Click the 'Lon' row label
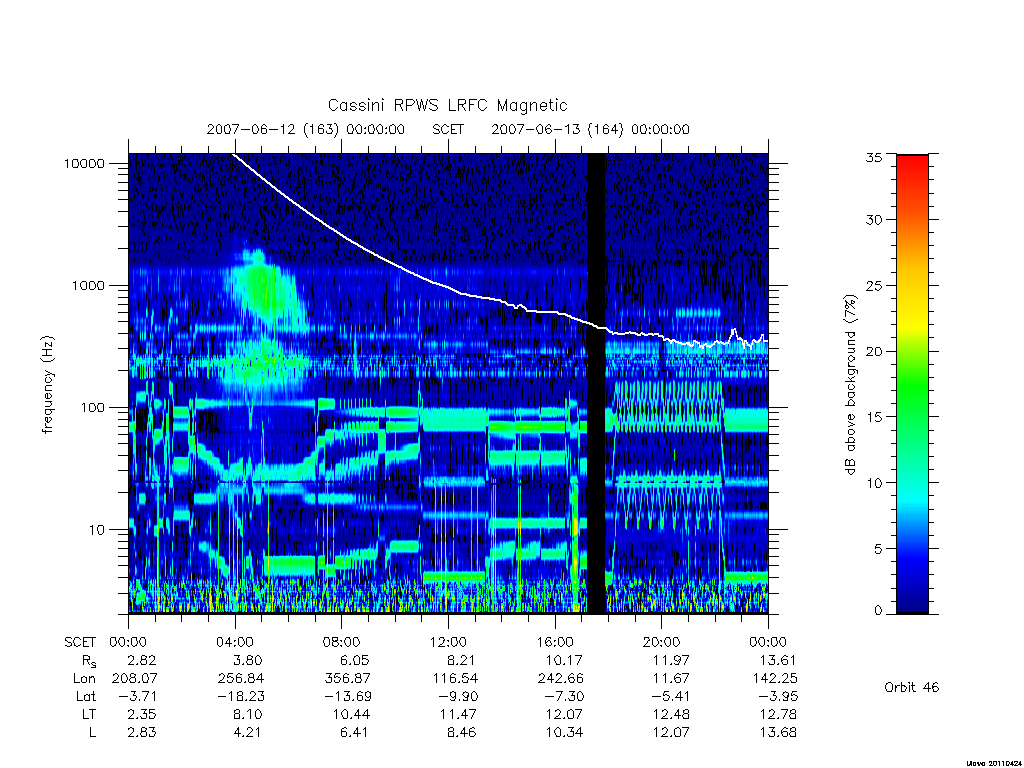This screenshot has height=768, width=1024. pos(84,679)
